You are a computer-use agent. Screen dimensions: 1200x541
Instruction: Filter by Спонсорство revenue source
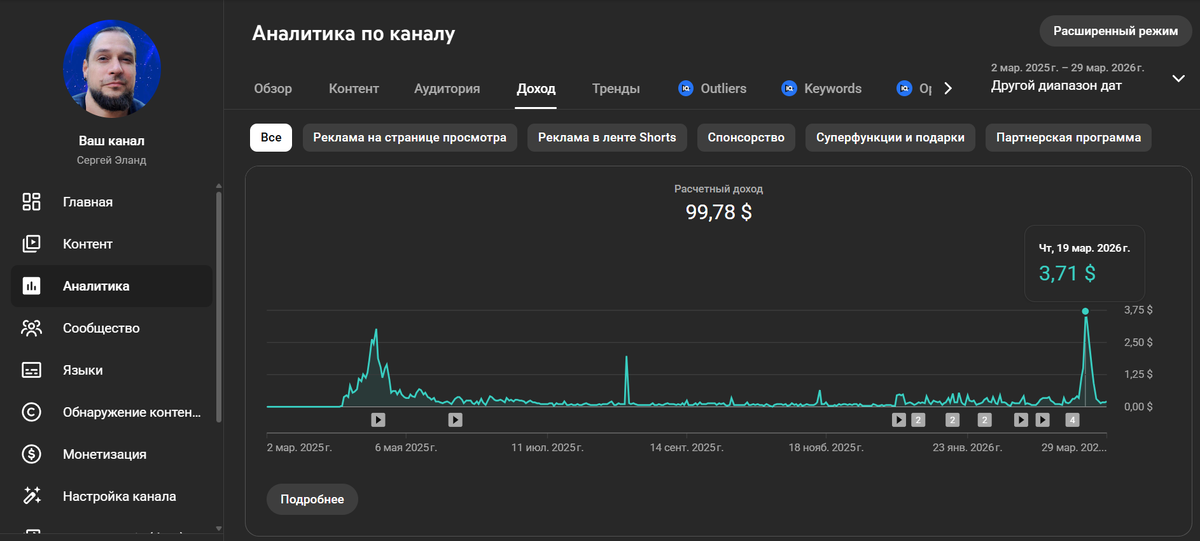(746, 137)
